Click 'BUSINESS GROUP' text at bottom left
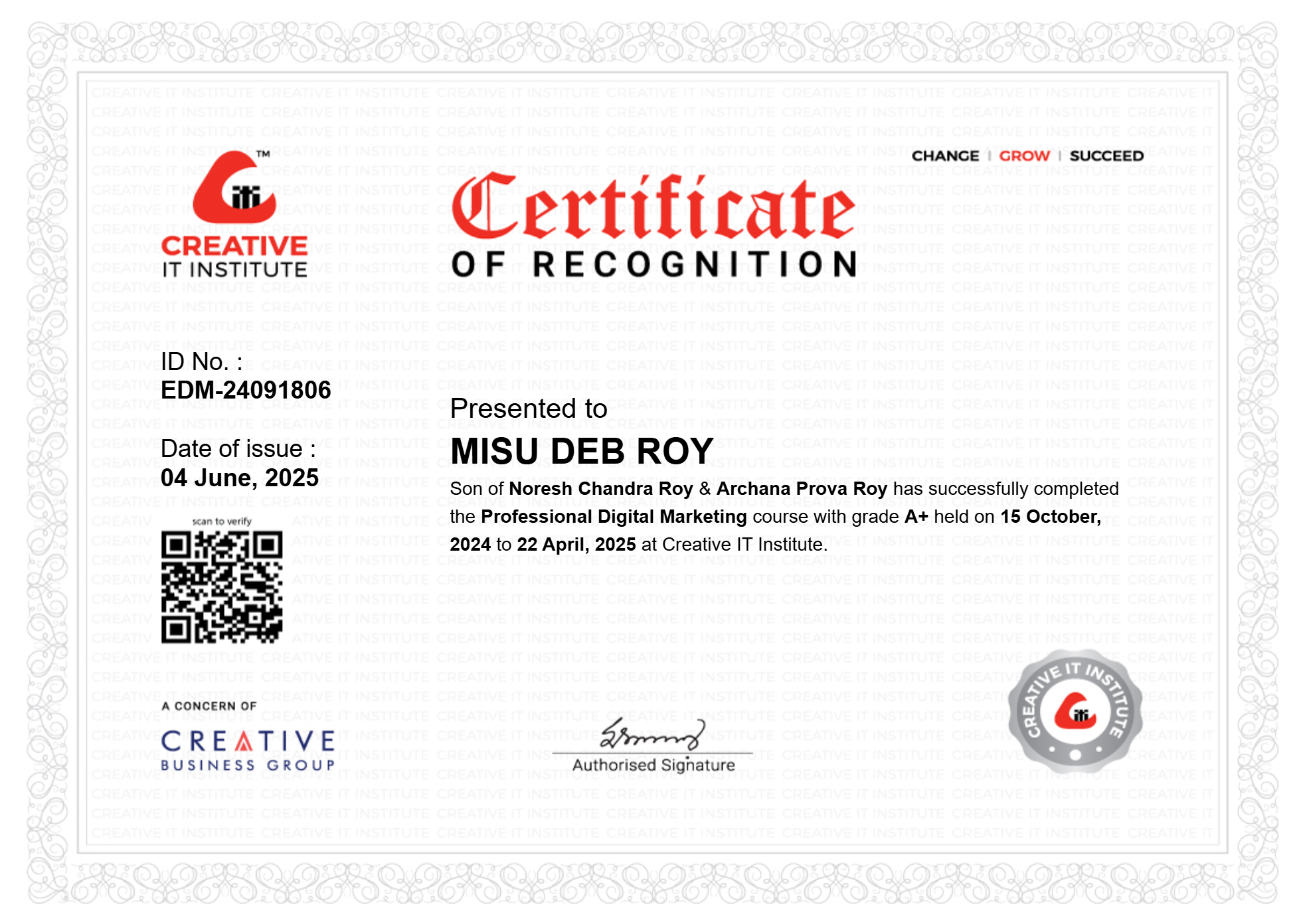 click(x=248, y=765)
